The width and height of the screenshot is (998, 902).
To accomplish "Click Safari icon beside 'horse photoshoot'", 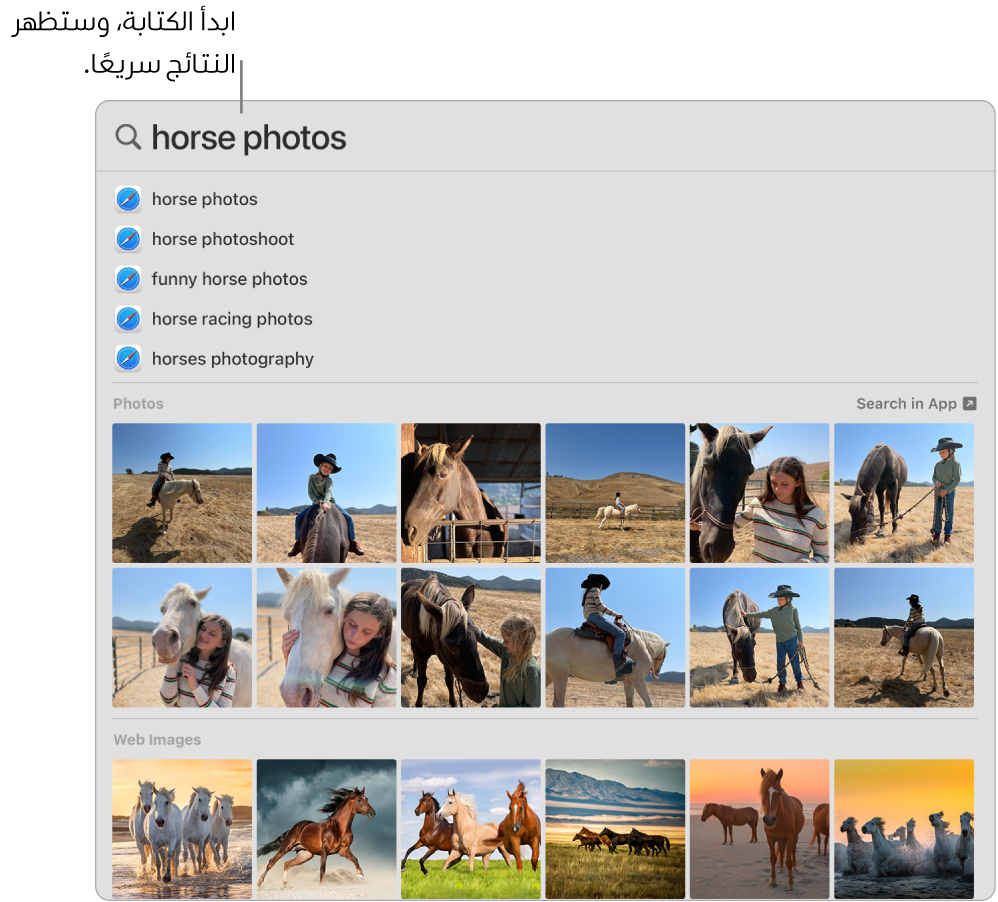I will tap(128, 239).
